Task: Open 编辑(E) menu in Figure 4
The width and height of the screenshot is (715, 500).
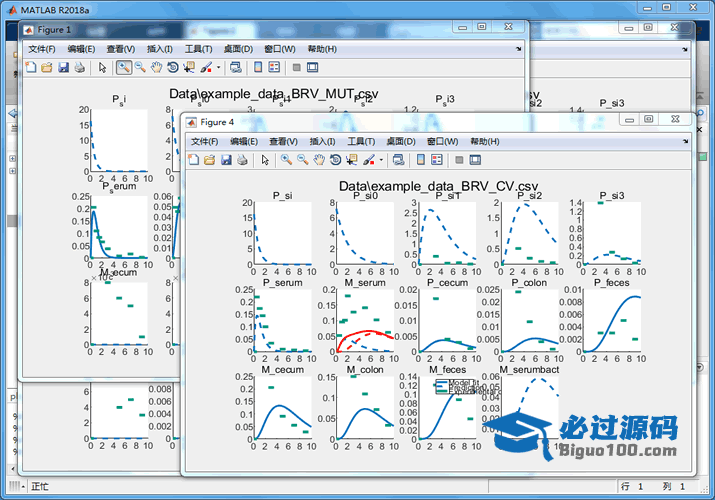Action: tap(244, 142)
